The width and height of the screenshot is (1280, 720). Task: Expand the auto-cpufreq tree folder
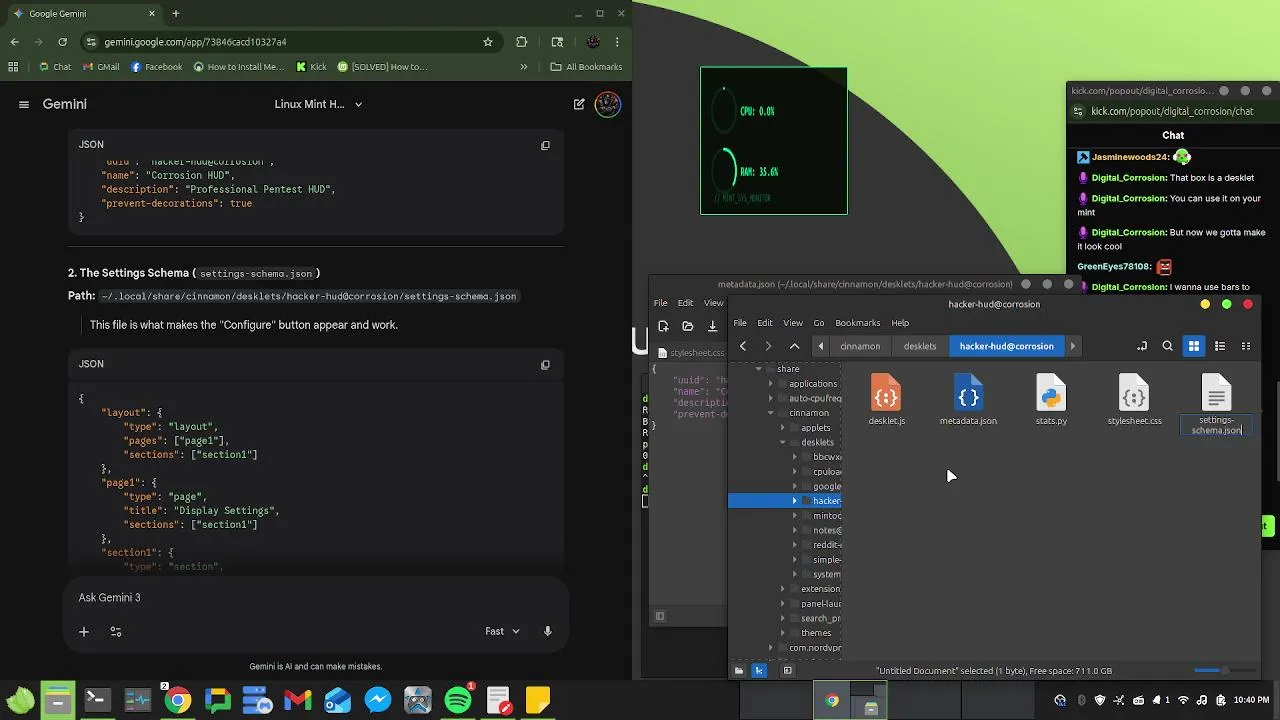click(x=771, y=398)
